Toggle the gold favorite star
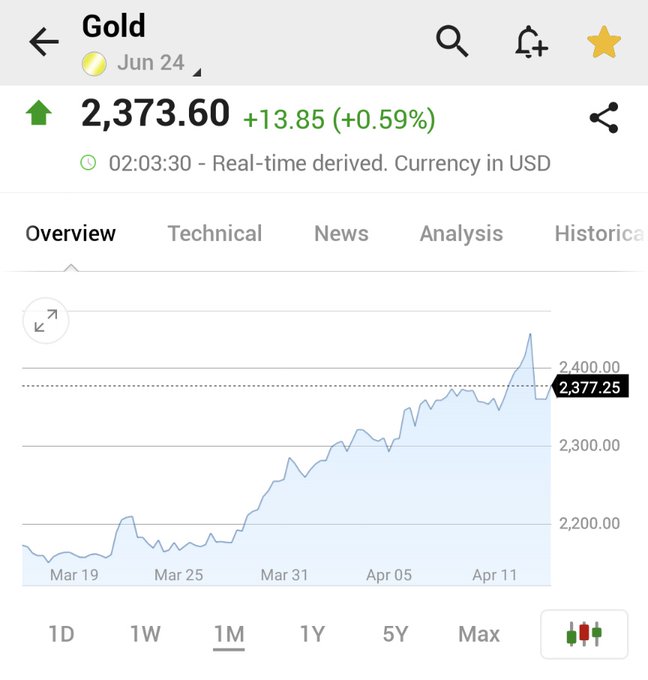Viewport: 648px width, 680px height. tap(604, 42)
